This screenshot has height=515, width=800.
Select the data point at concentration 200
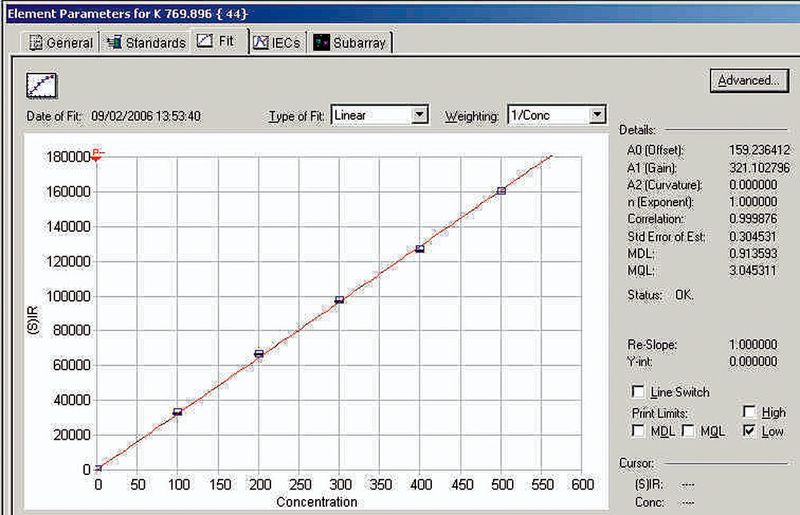(259, 354)
